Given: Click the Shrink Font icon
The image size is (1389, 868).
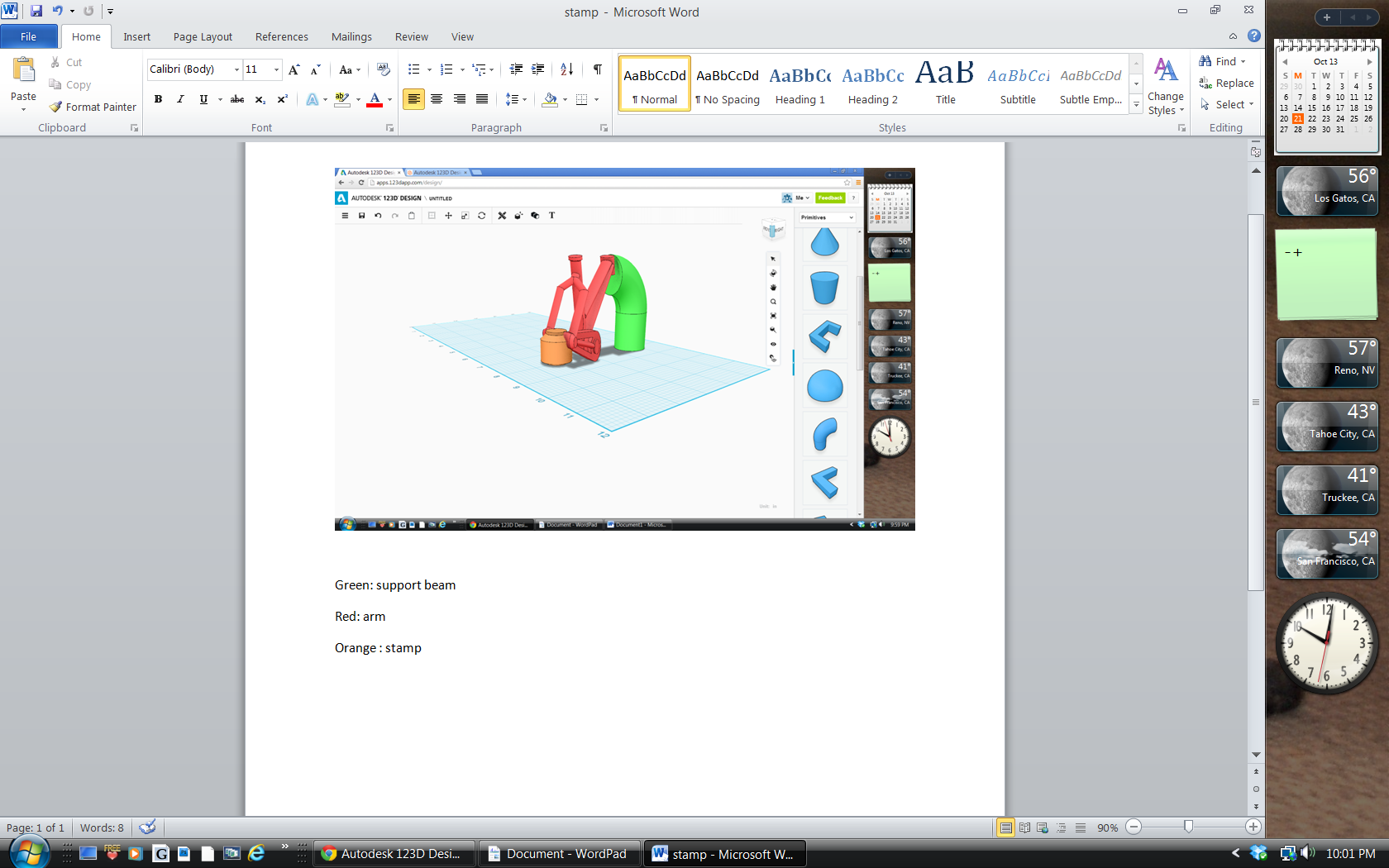Looking at the screenshot, I should [315, 69].
